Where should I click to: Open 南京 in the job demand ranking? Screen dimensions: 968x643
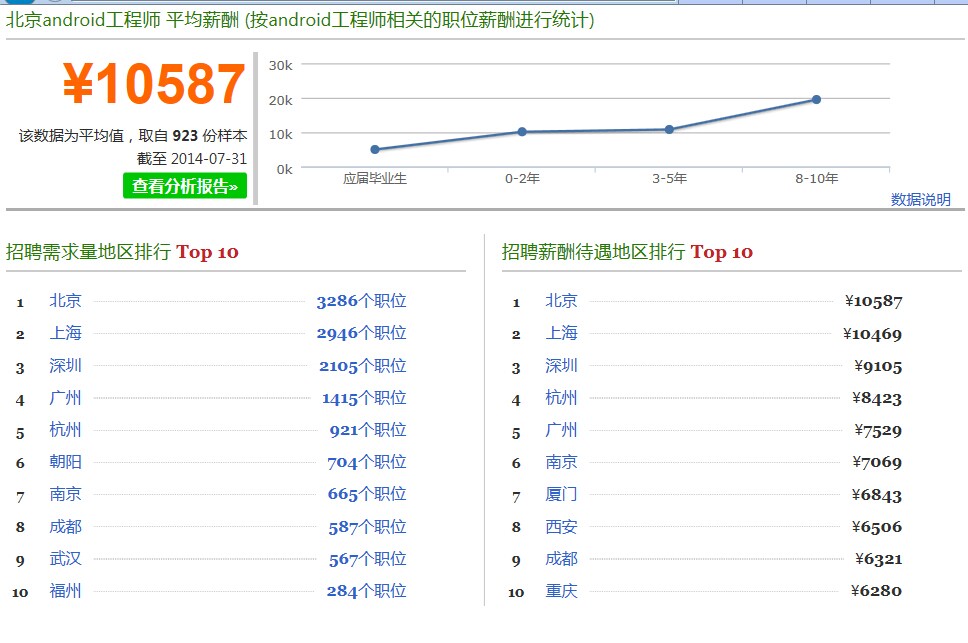tap(65, 494)
